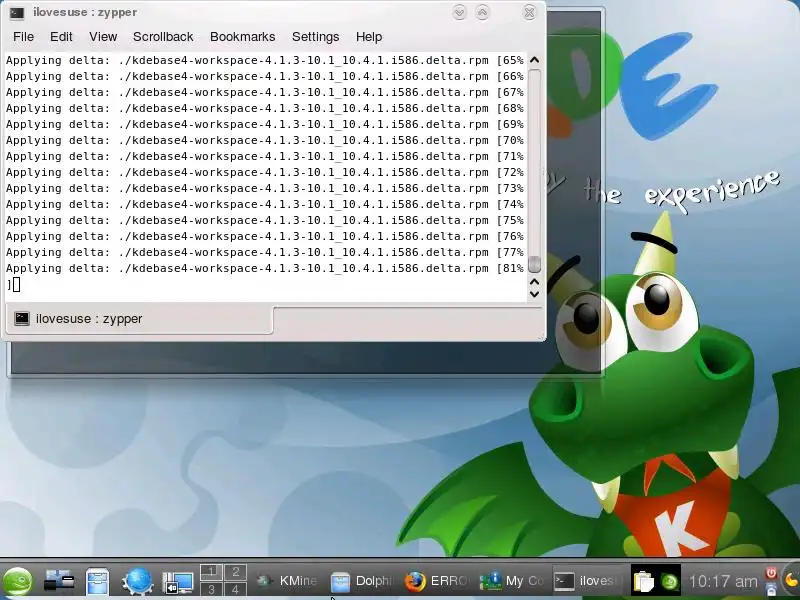Click the Konsole title bar terminal icon

click(17, 13)
